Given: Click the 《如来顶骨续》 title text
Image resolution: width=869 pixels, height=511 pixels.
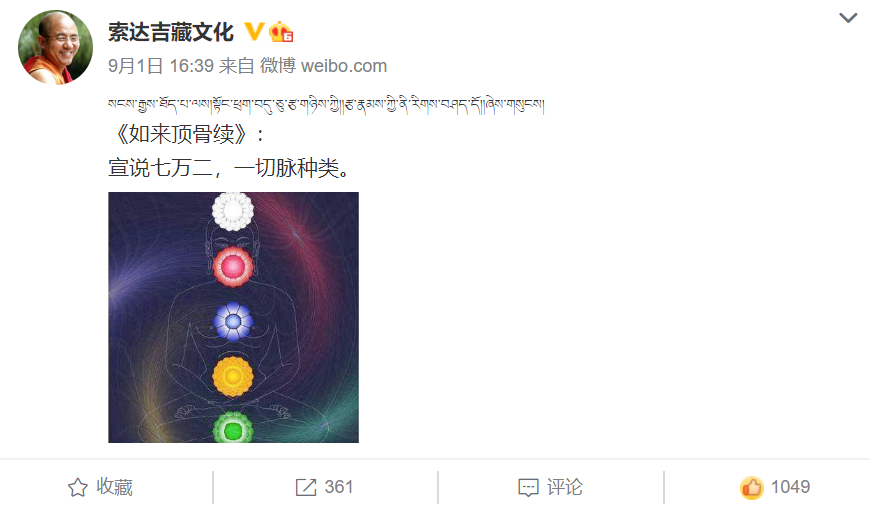Looking at the screenshot, I should [x=181, y=134].
